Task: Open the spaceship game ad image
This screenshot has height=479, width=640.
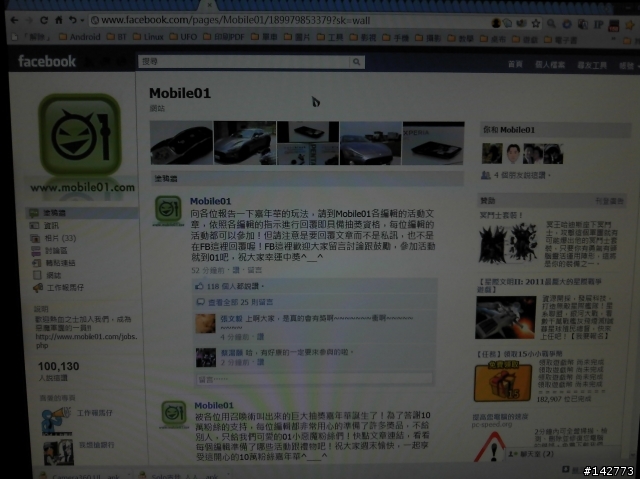Action: click(505, 318)
